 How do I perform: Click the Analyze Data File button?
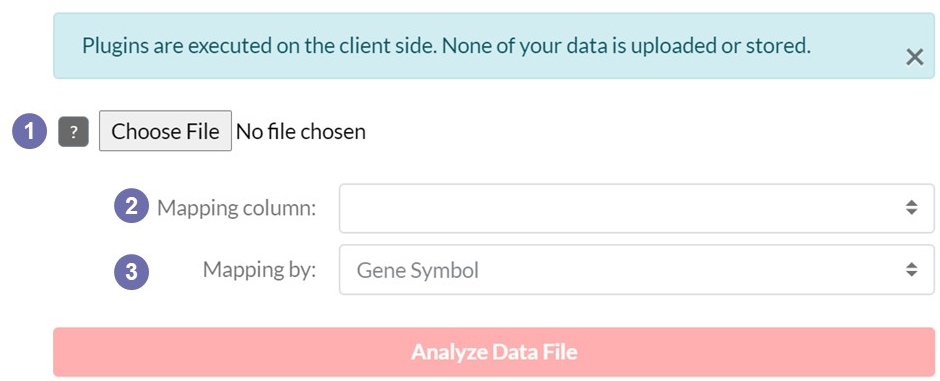494,352
